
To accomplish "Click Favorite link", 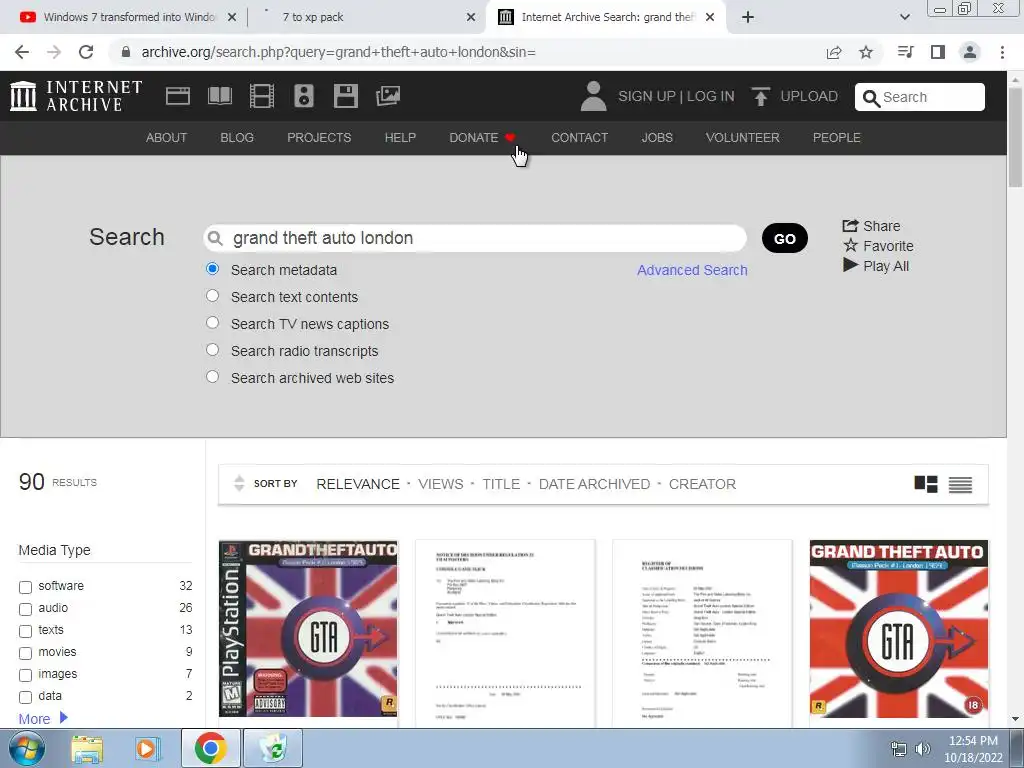I will point(878,246).
